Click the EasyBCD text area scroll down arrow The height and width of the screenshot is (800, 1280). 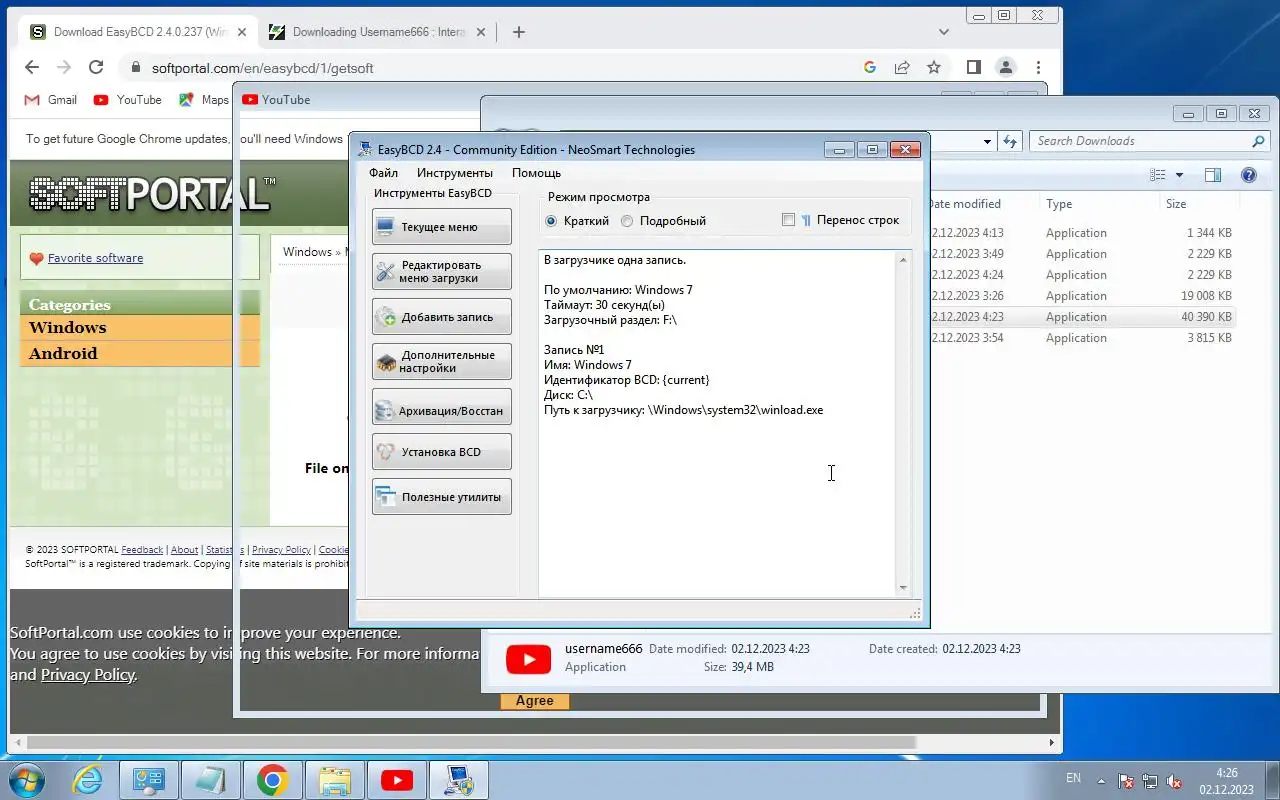pos(903,588)
